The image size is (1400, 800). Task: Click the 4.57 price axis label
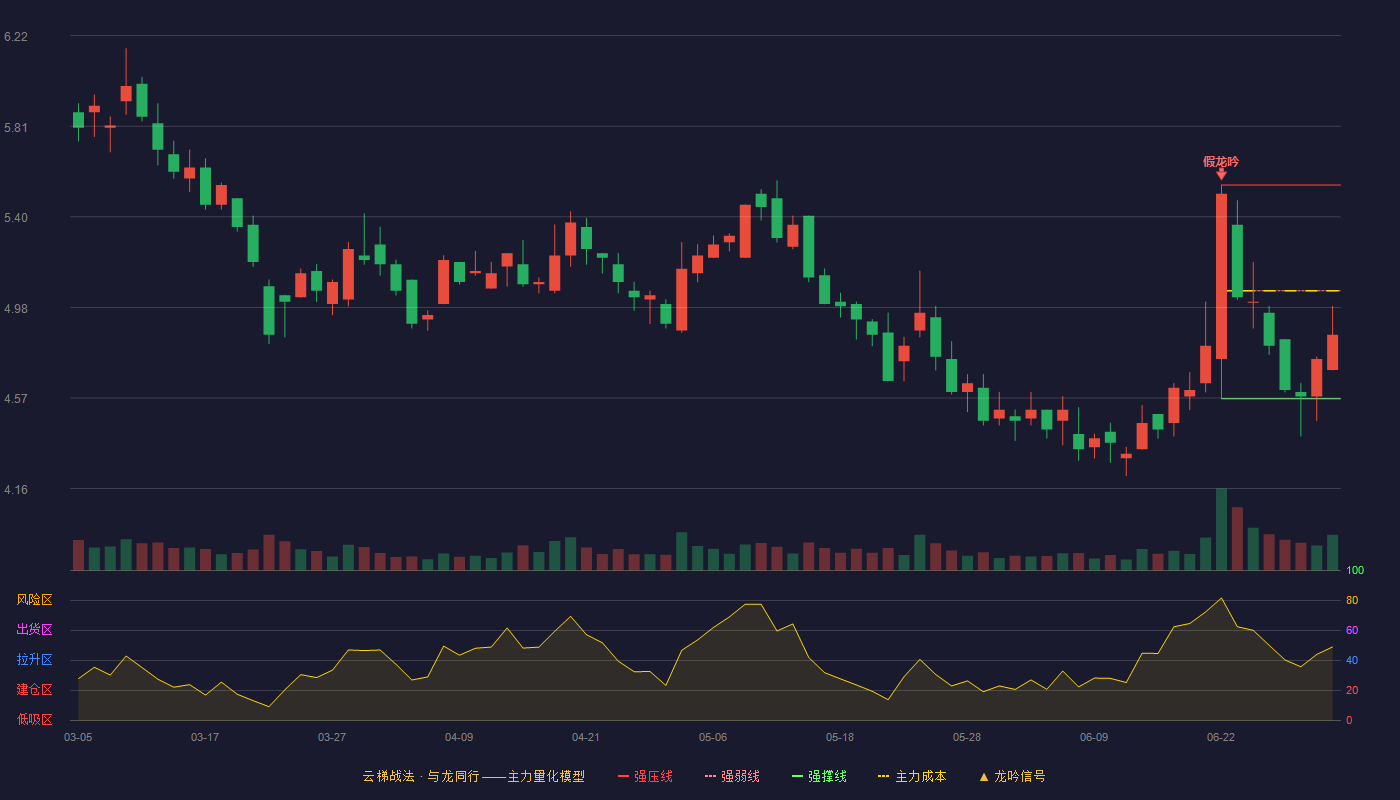16,398
